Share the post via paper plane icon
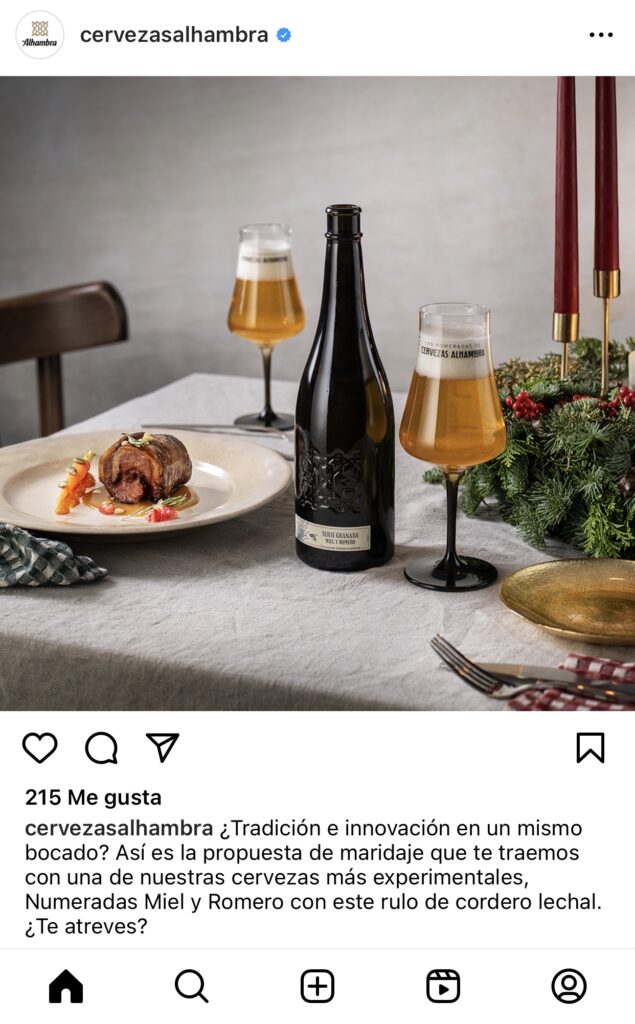The height and width of the screenshot is (1024, 635). [162, 748]
